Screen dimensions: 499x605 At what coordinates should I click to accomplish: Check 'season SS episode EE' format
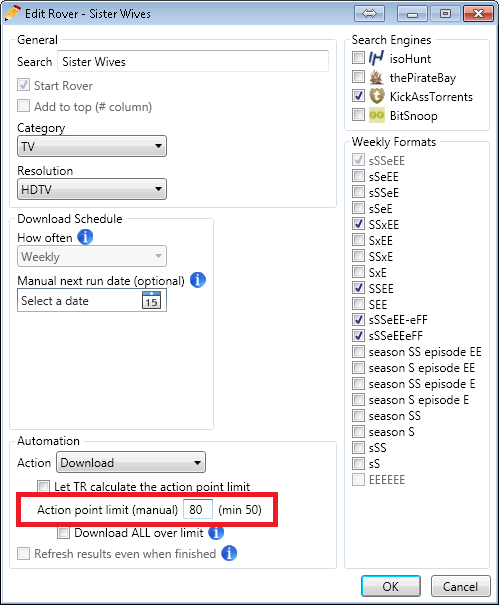(x=358, y=352)
